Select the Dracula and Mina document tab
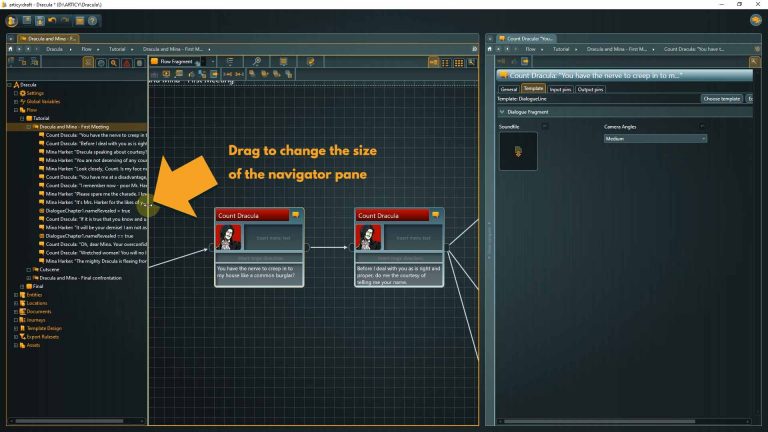Viewport: 768px width, 432px height. [48, 38]
